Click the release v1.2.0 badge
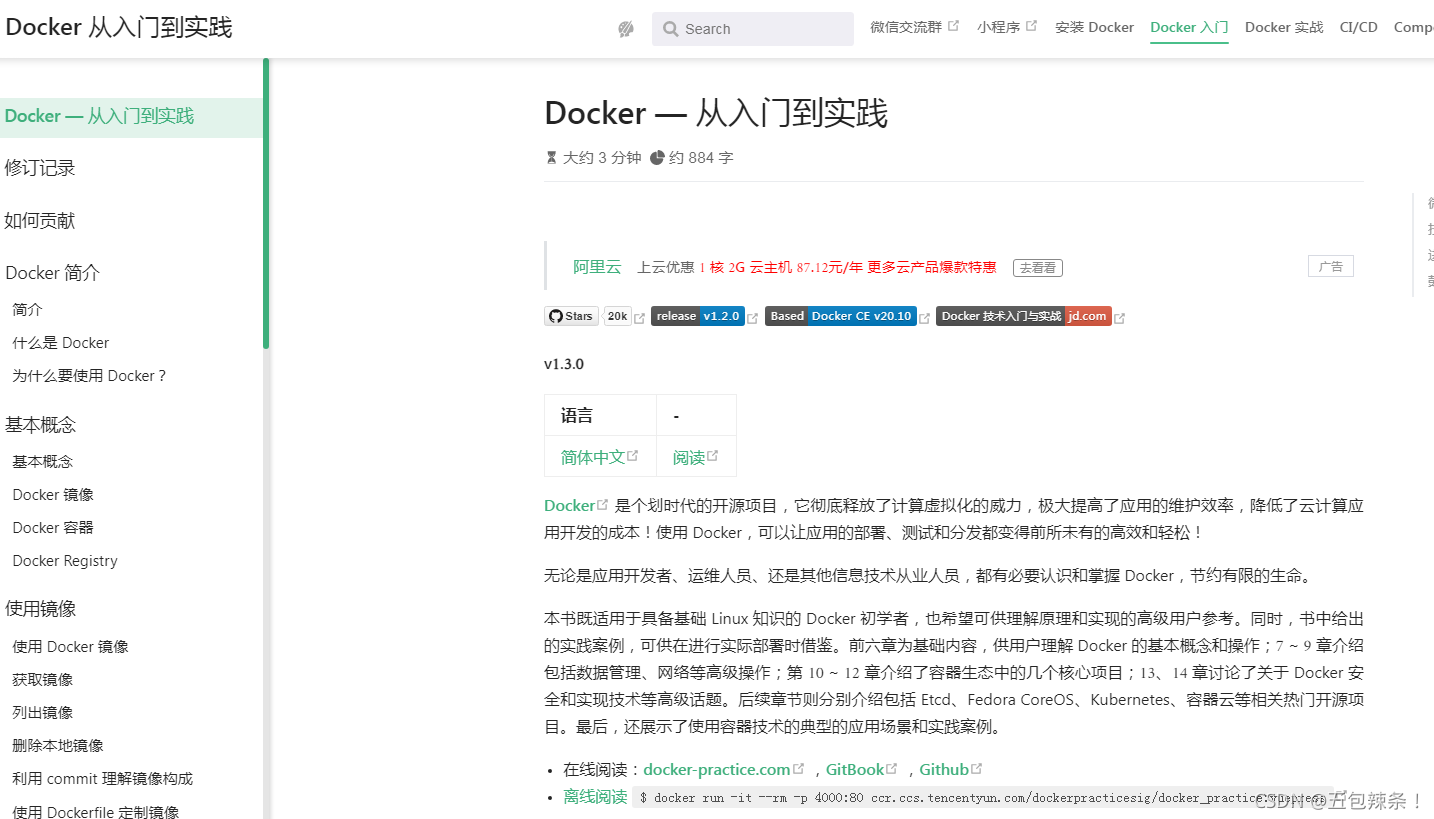Viewport: 1434px width, 819px height. point(698,316)
